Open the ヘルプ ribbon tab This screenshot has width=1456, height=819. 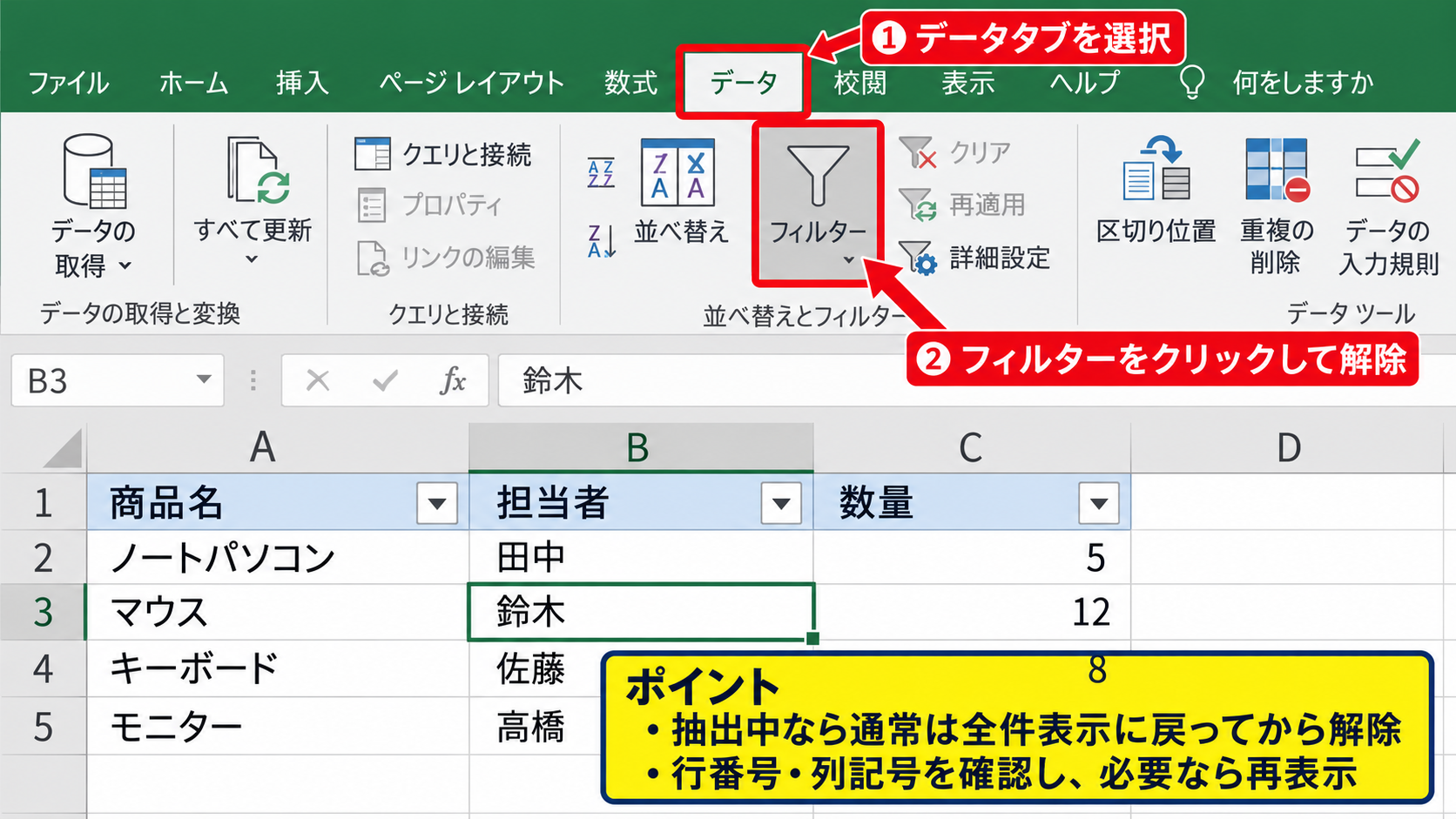click(1085, 83)
